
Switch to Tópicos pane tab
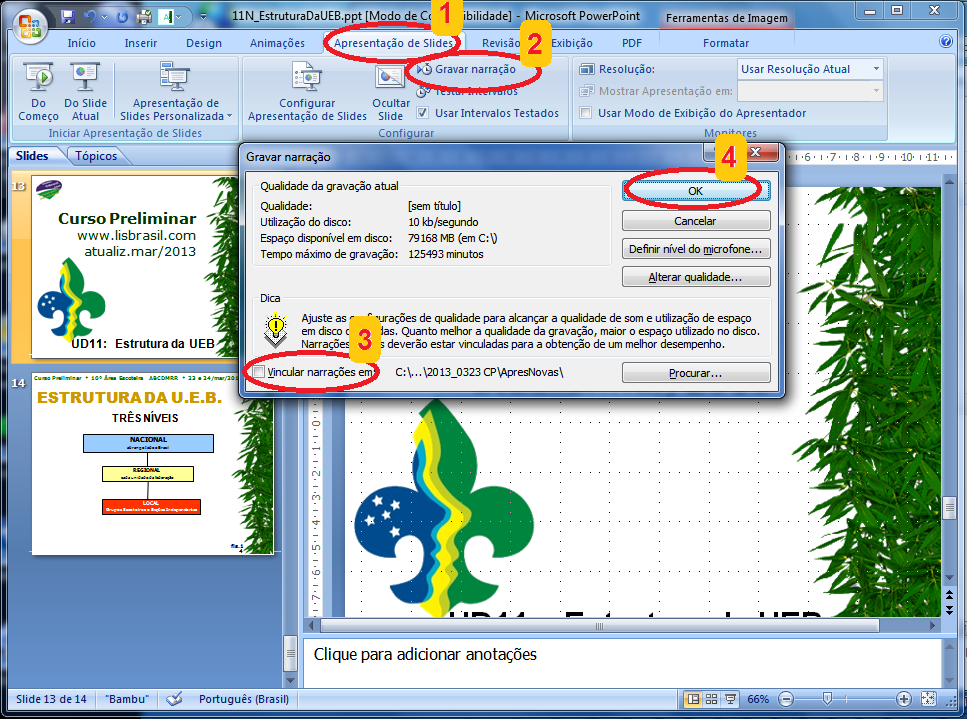(96, 155)
